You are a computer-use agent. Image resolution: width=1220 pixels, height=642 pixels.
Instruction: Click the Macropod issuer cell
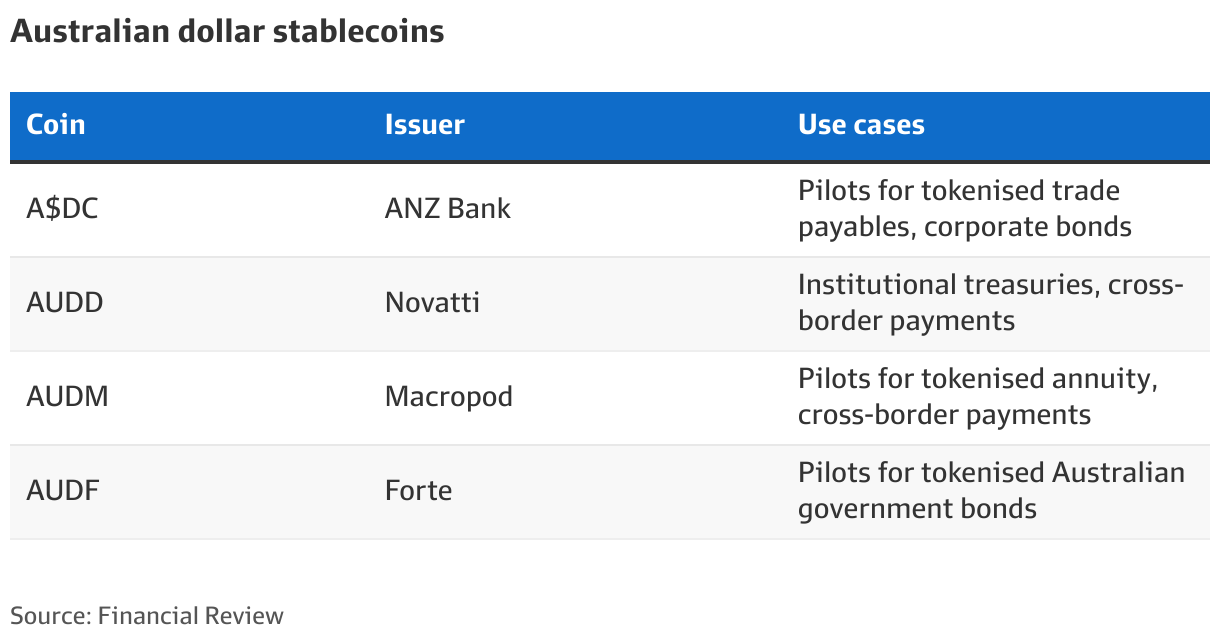(x=449, y=397)
